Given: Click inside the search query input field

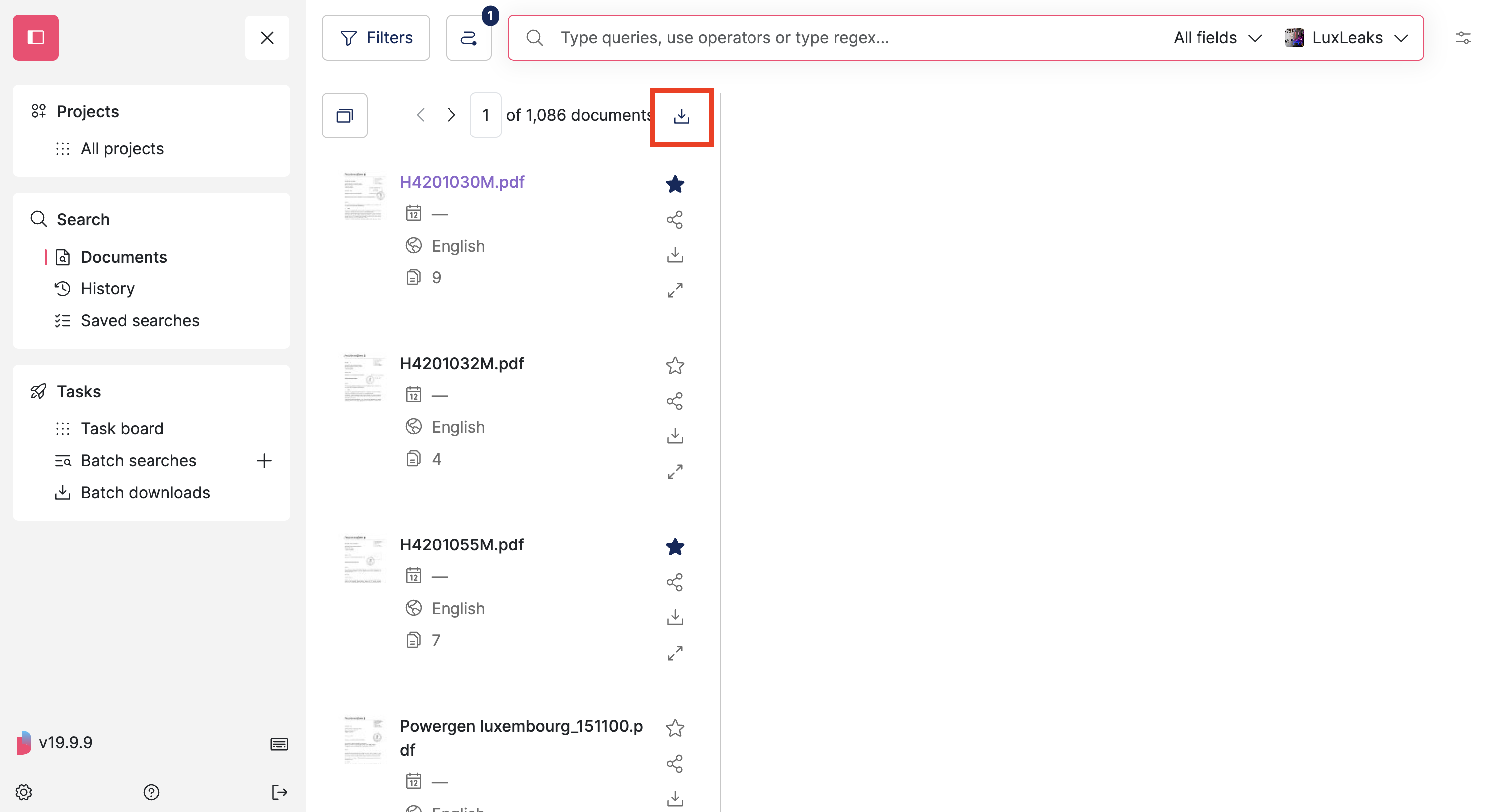Looking at the screenshot, I should (x=815, y=37).
